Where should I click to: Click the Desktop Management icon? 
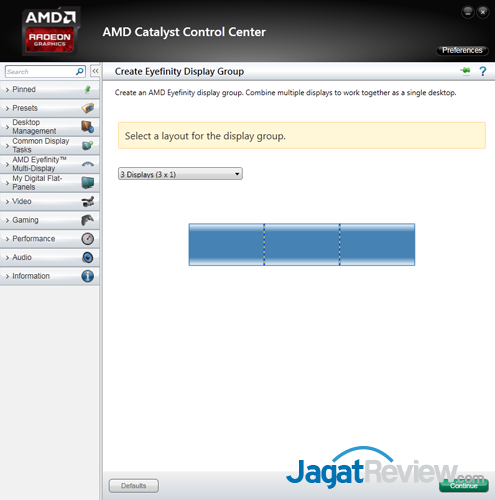[88, 127]
